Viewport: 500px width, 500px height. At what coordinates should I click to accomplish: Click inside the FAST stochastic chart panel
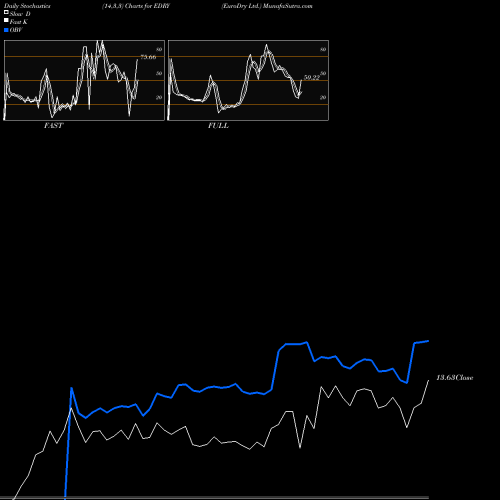[x=84, y=80]
